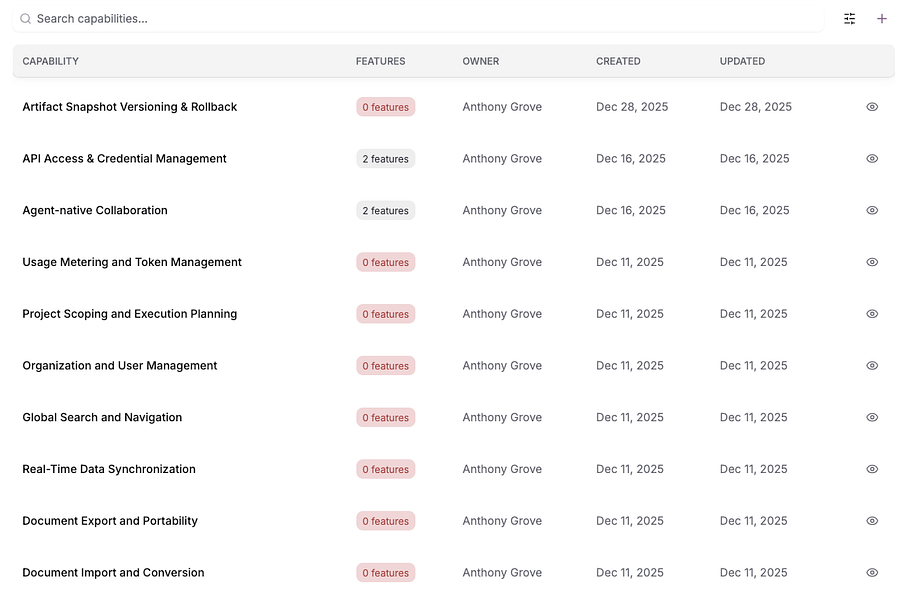
Task: Click eye icon for API Access row
Action: [872, 159]
